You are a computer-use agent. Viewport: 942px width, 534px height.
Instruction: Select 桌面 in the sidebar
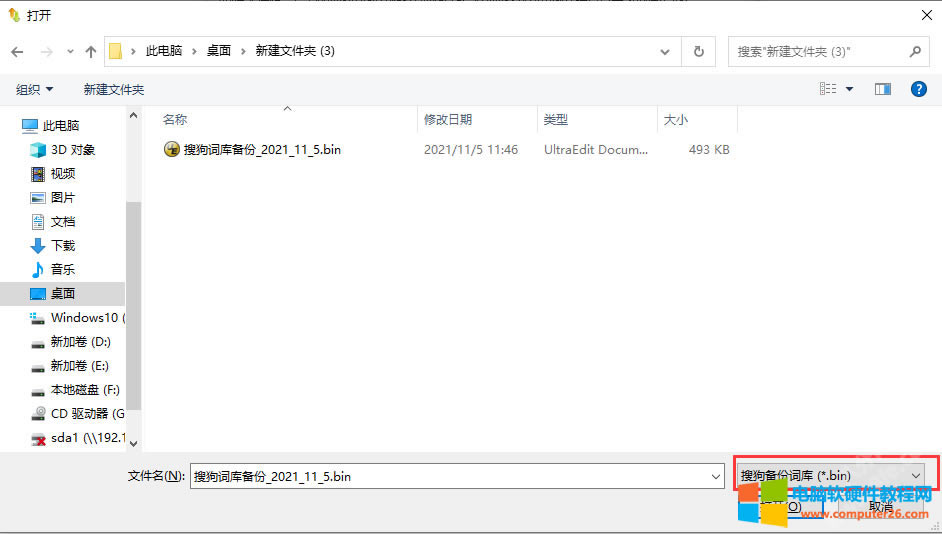(x=62, y=294)
